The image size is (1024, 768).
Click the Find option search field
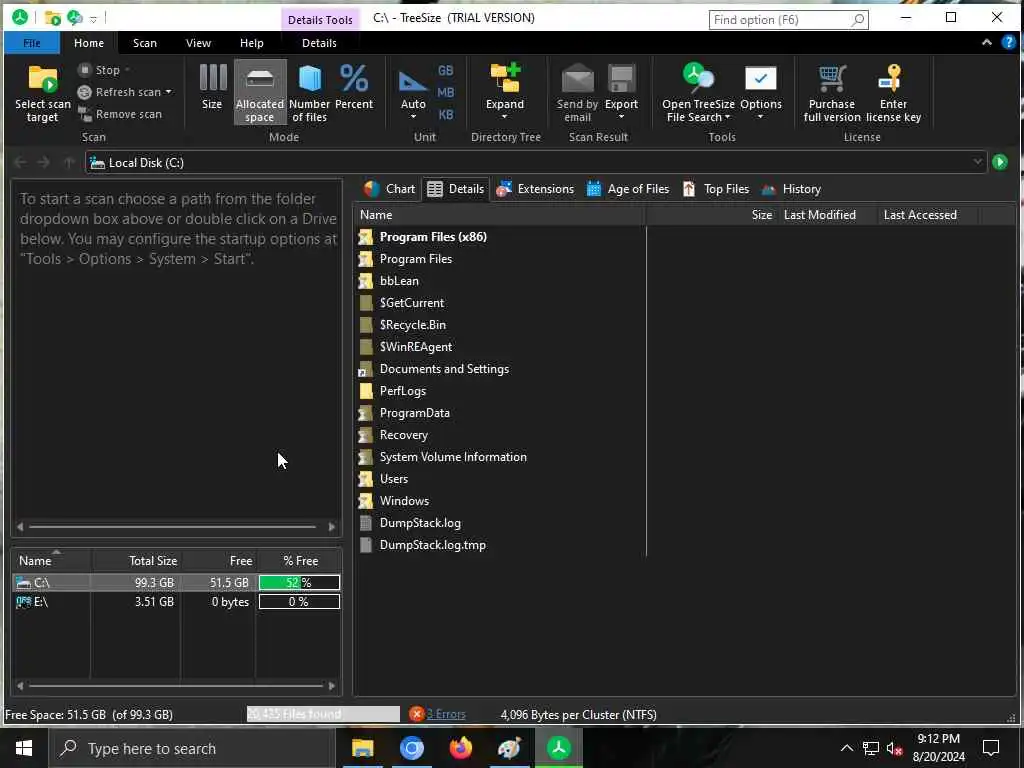pos(788,20)
